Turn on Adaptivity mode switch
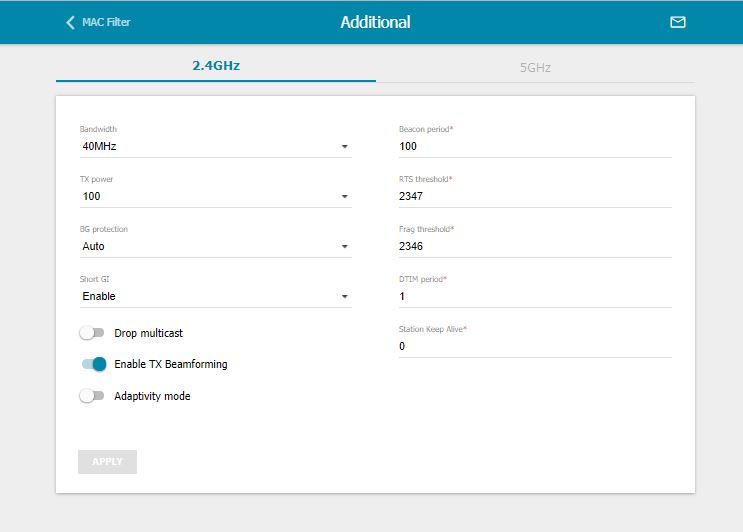The image size is (743, 532). 92,396
